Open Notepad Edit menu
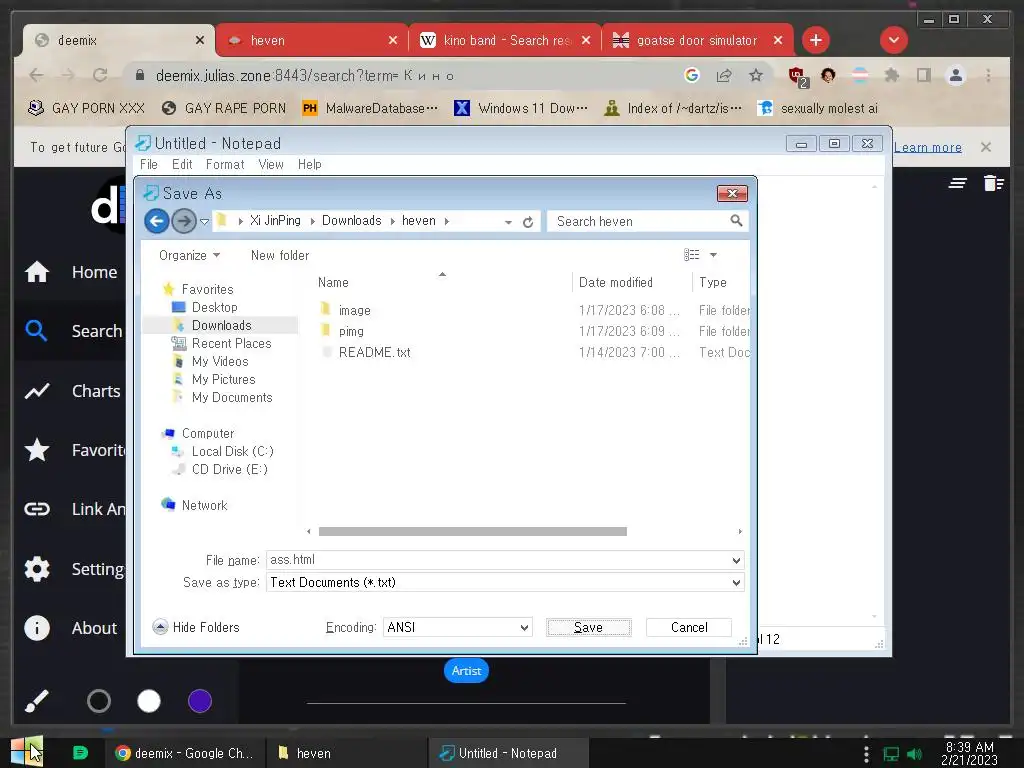Viewport: 1024px width, 768px height. click(182, 165)
